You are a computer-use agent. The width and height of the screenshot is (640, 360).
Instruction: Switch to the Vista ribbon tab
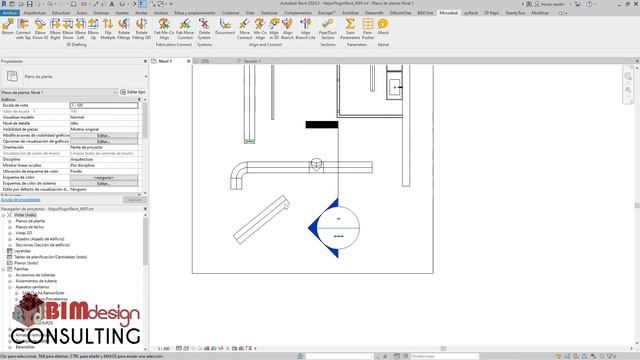click(250, 13)
